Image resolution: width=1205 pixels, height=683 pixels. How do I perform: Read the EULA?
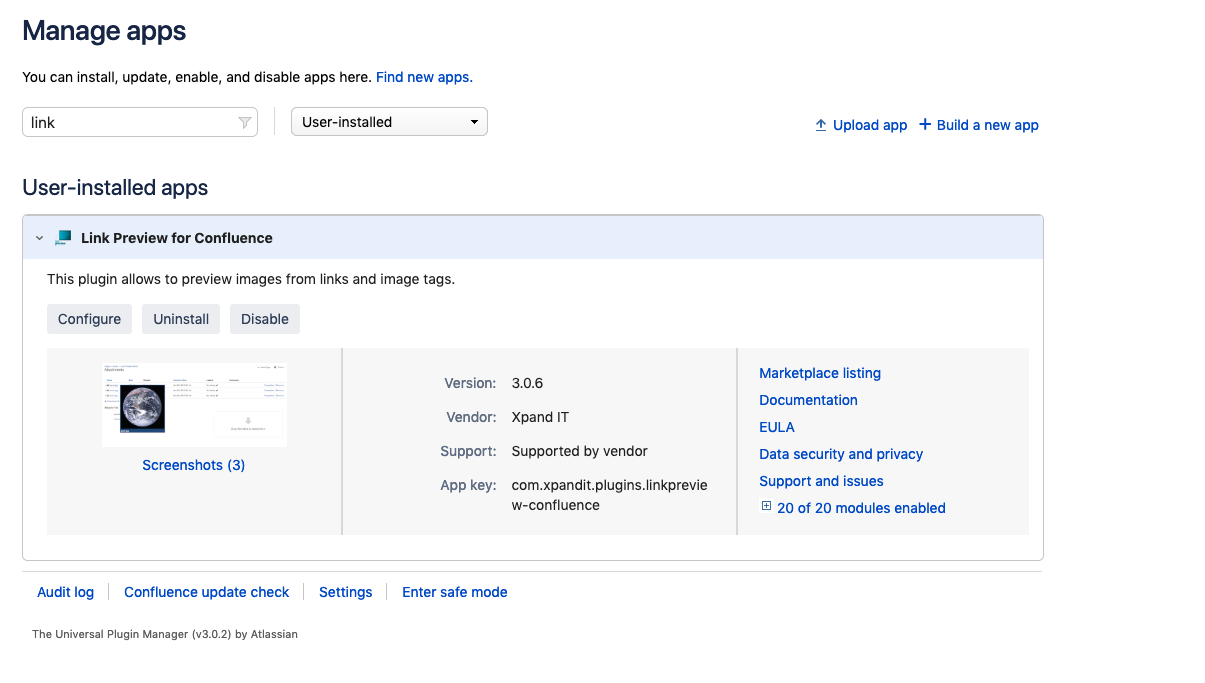click(777, 427)
